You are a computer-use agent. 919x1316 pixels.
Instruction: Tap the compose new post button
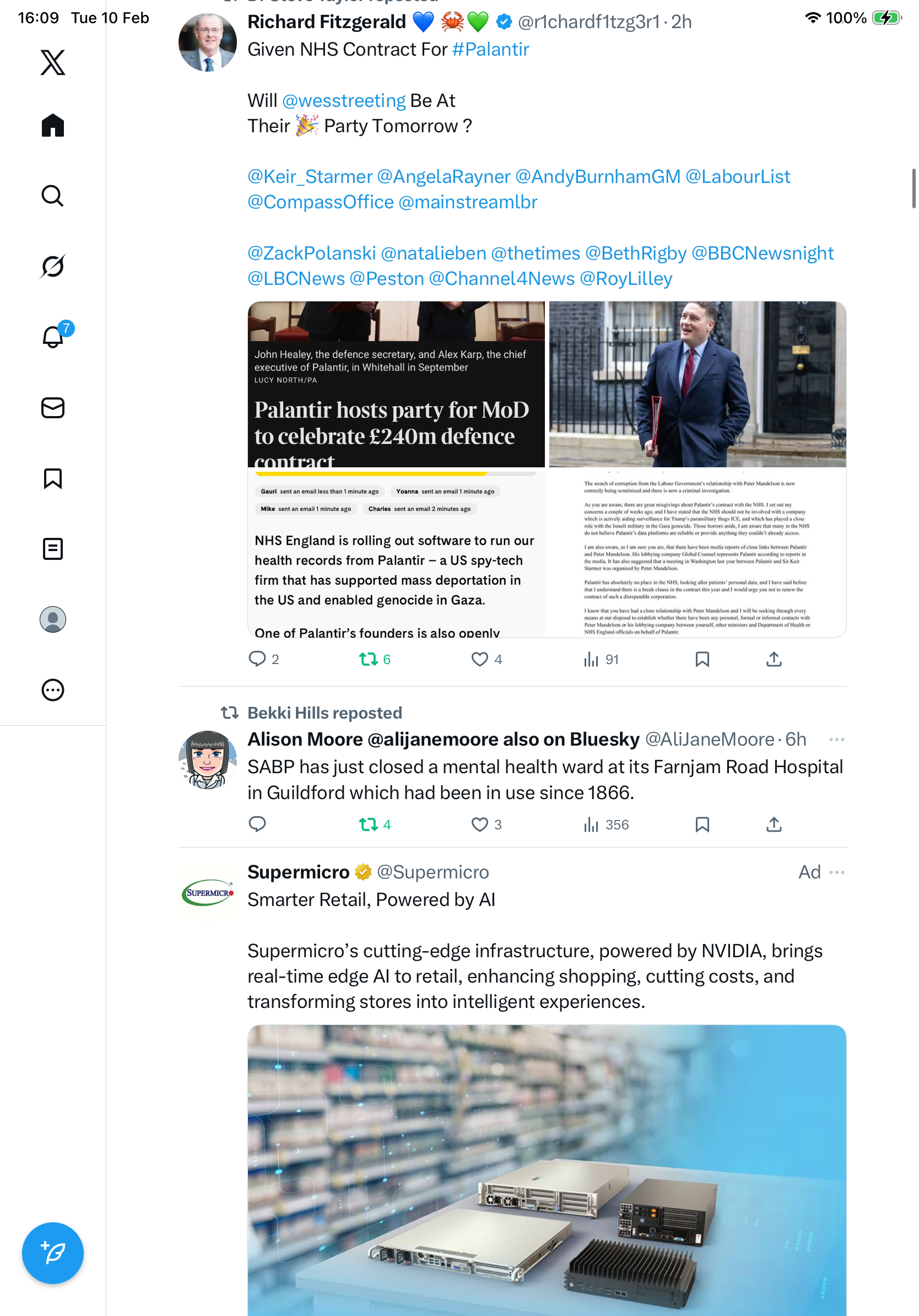pyautogui.click(x=53, y=1253)
